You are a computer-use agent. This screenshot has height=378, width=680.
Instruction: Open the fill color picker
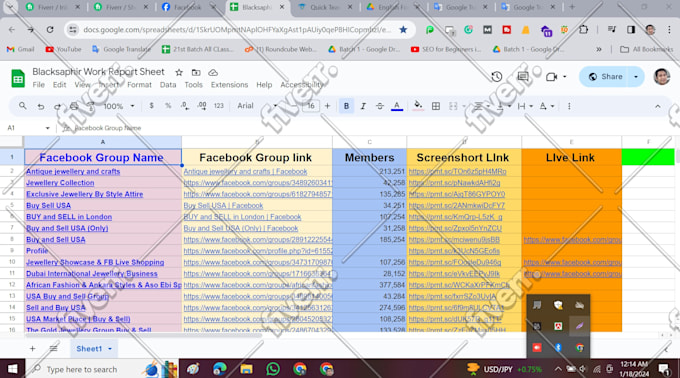(x=418, y=106)
